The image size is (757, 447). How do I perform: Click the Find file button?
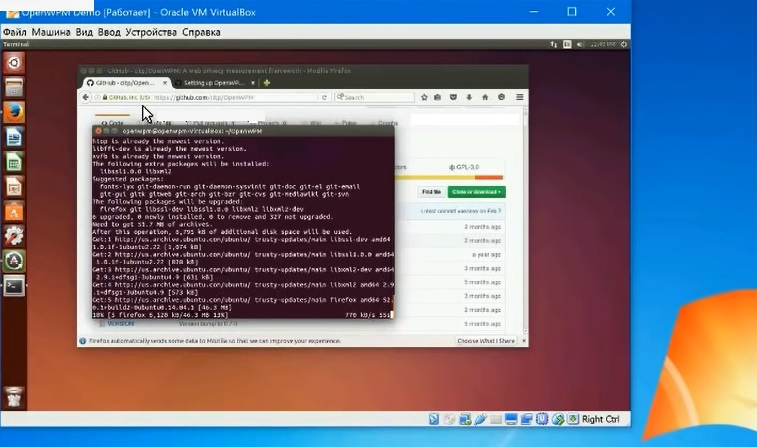point(431,192)
